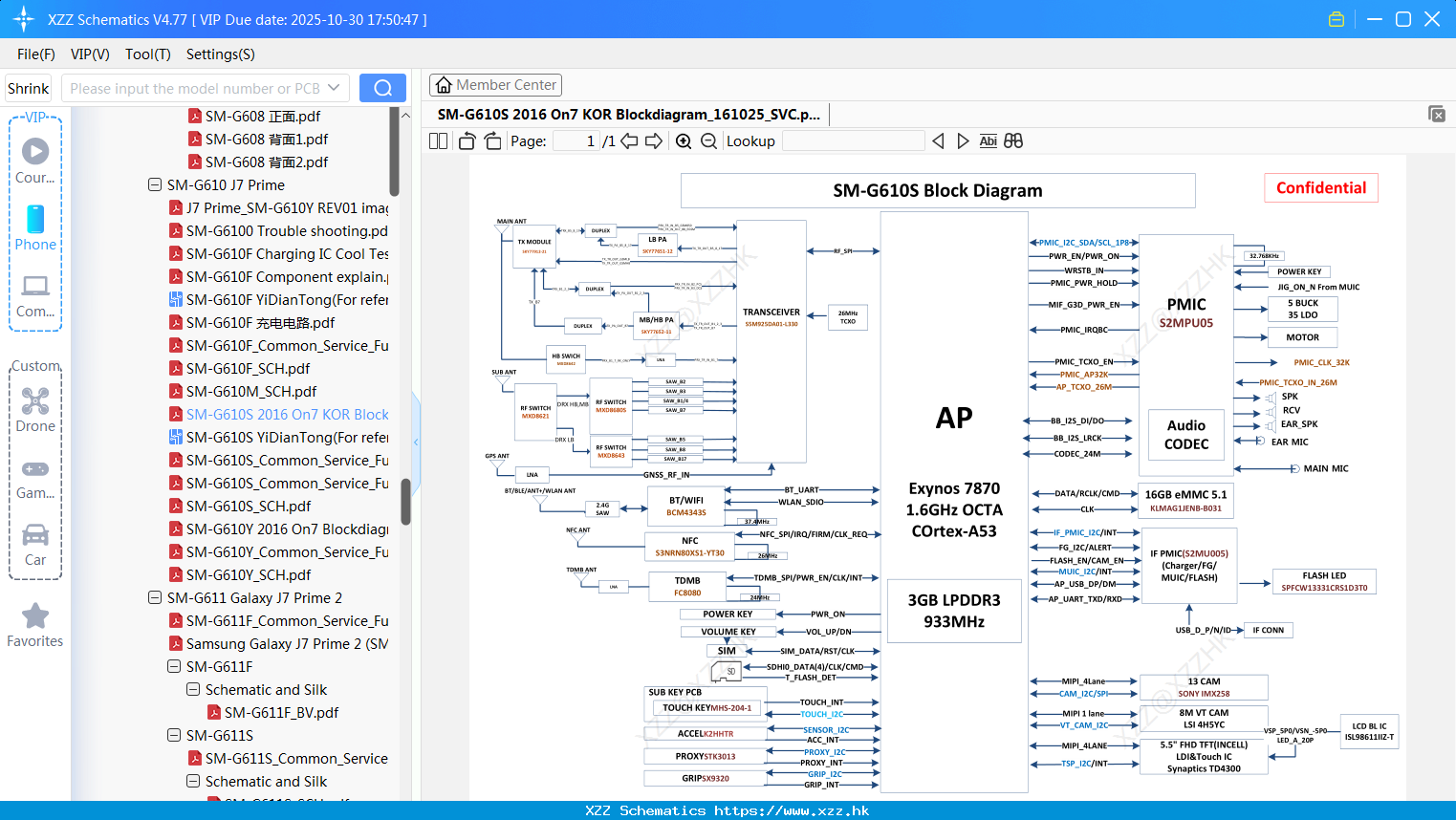Screen dimensions: 1456x820
Task: Open the model number dropdown arrow
Action: point(334,88)
